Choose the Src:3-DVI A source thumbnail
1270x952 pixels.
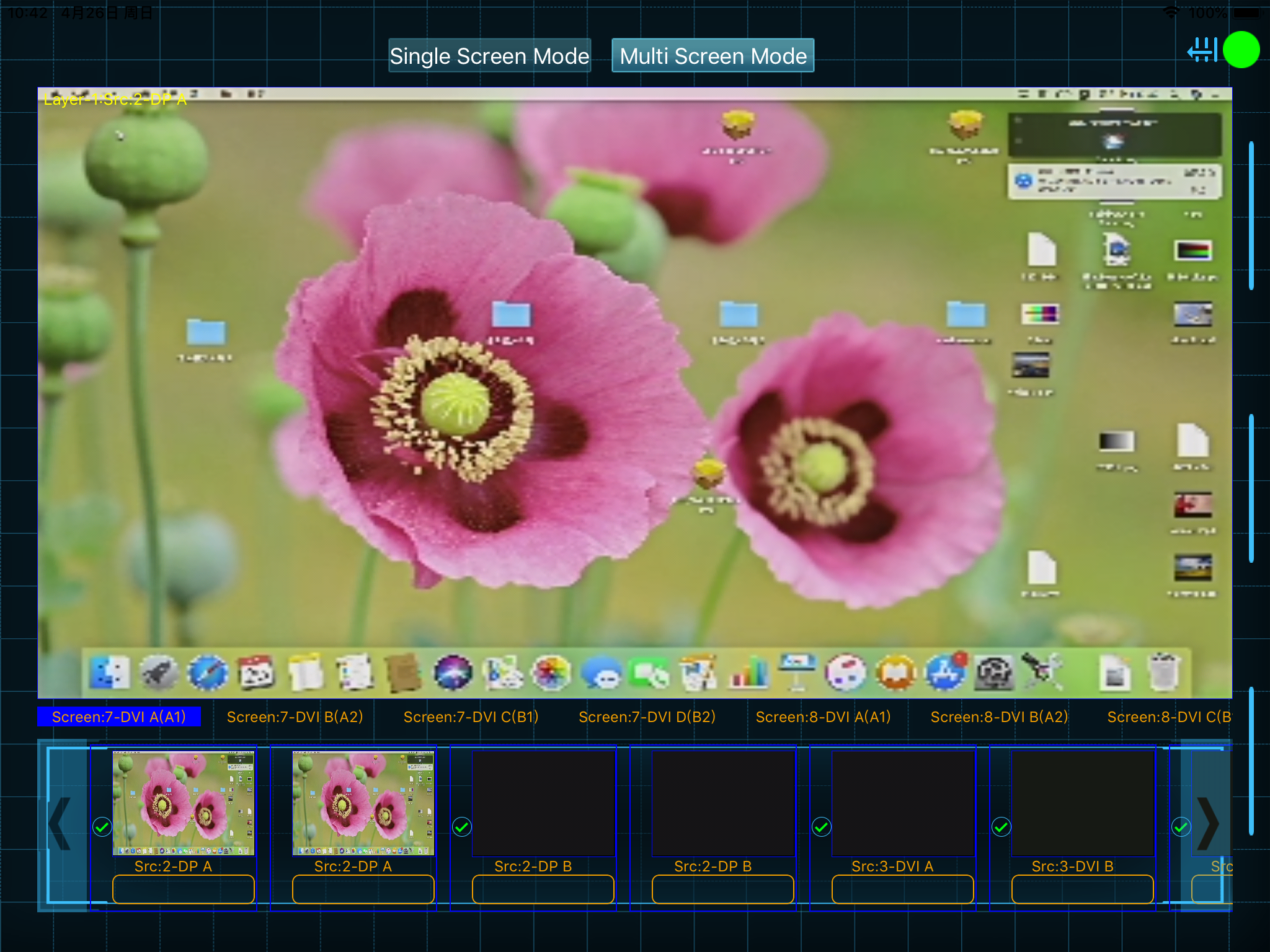(x=903, y=803)
